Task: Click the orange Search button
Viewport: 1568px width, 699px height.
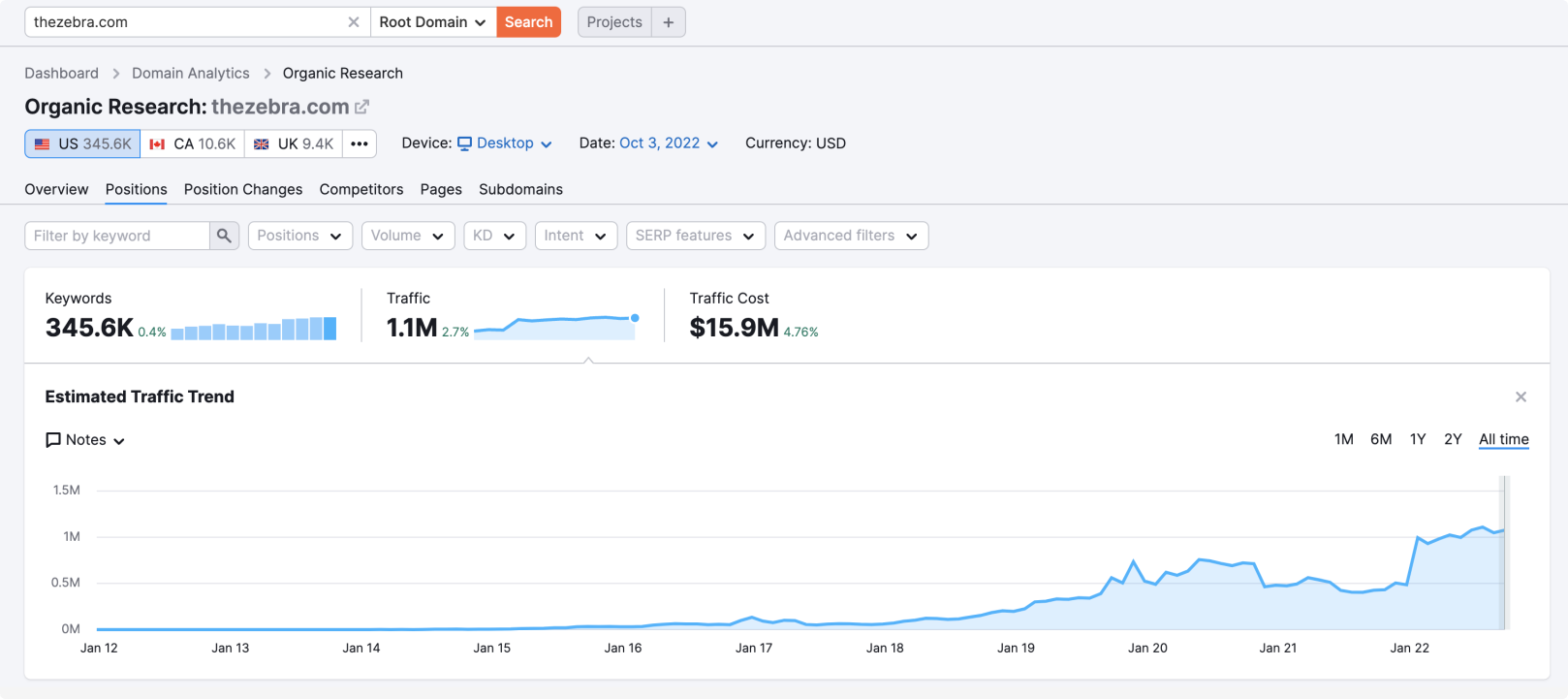Action: click(528, 22)
